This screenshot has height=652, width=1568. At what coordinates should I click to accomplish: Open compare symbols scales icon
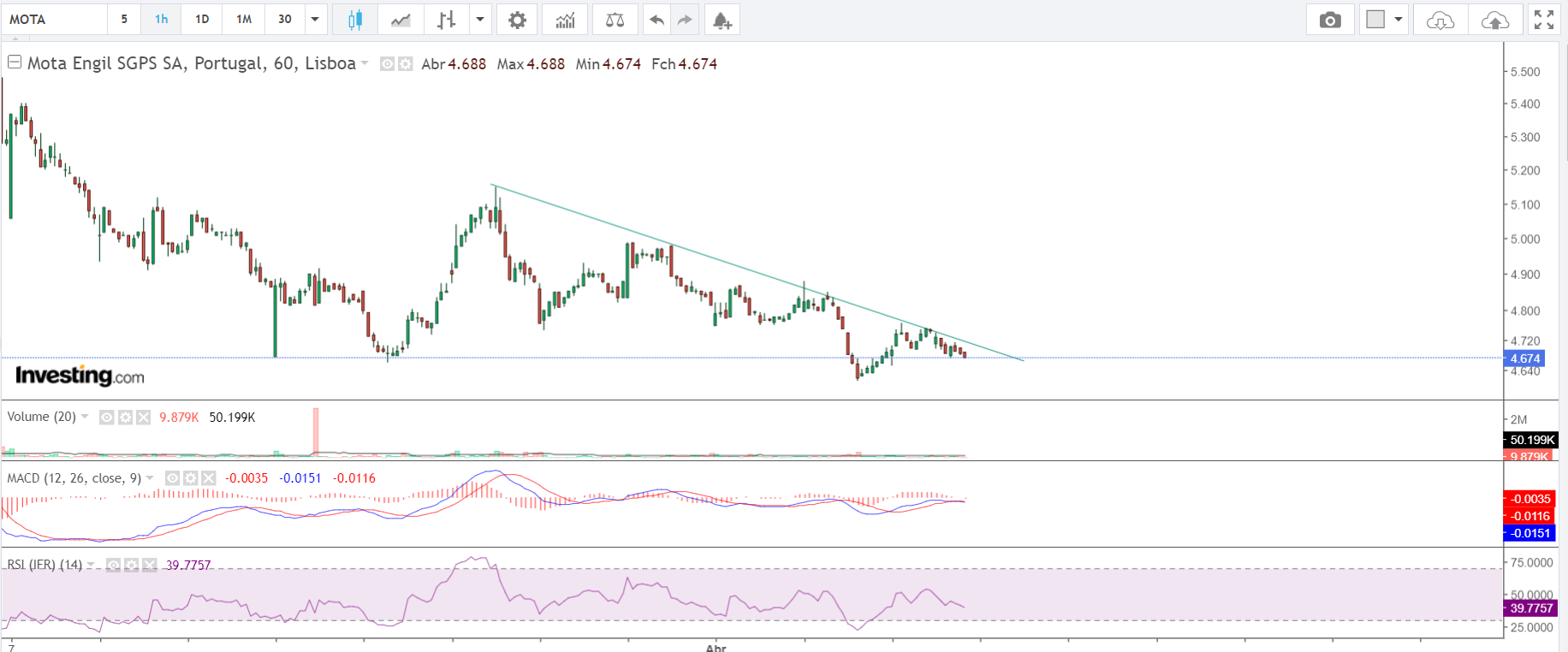click(x=615, y=20)
